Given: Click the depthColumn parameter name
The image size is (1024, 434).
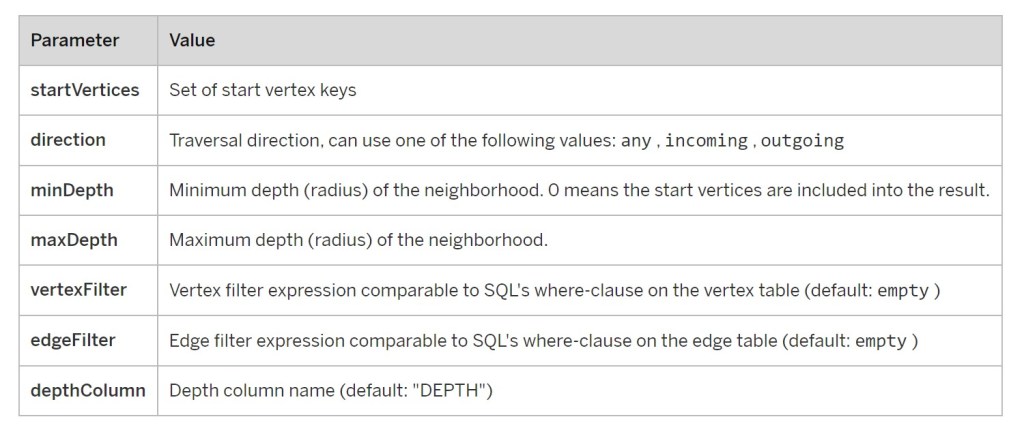Looking at the screenshot, I should pyautogui.click(x=88, y=390).
